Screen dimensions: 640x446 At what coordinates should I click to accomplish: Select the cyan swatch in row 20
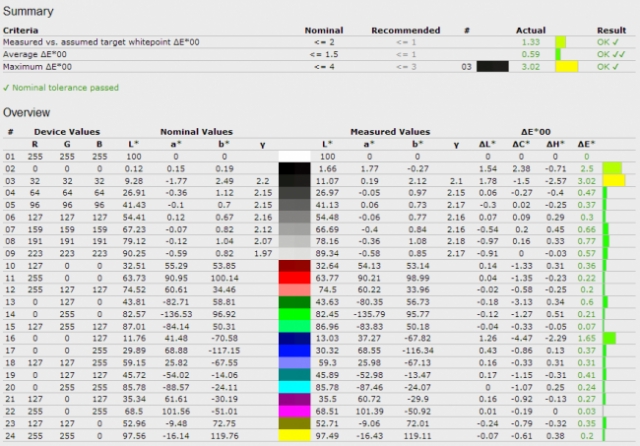(x=294, y=386)
